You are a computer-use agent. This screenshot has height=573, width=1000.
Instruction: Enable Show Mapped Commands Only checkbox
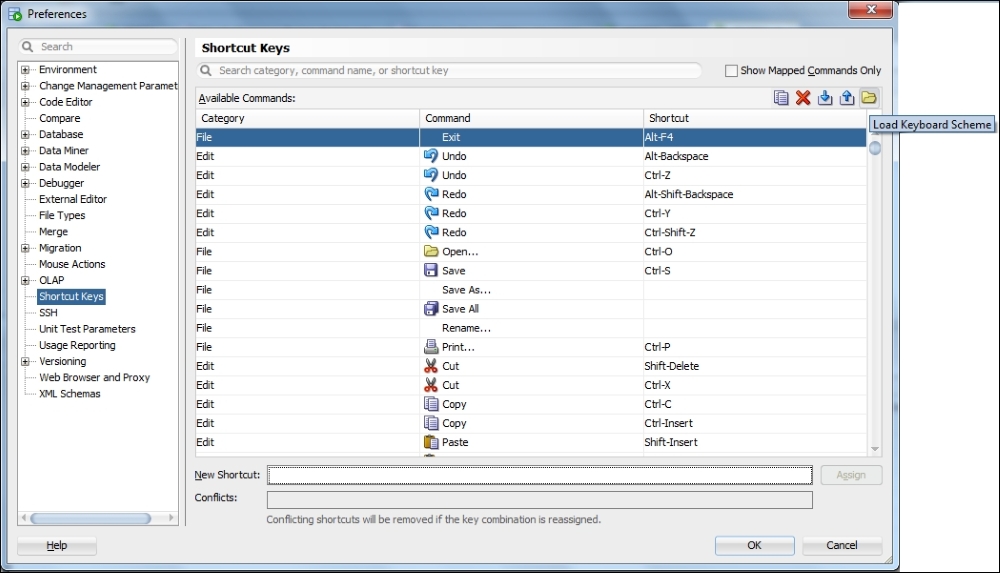pyautogui.click(x=732, y=71)
